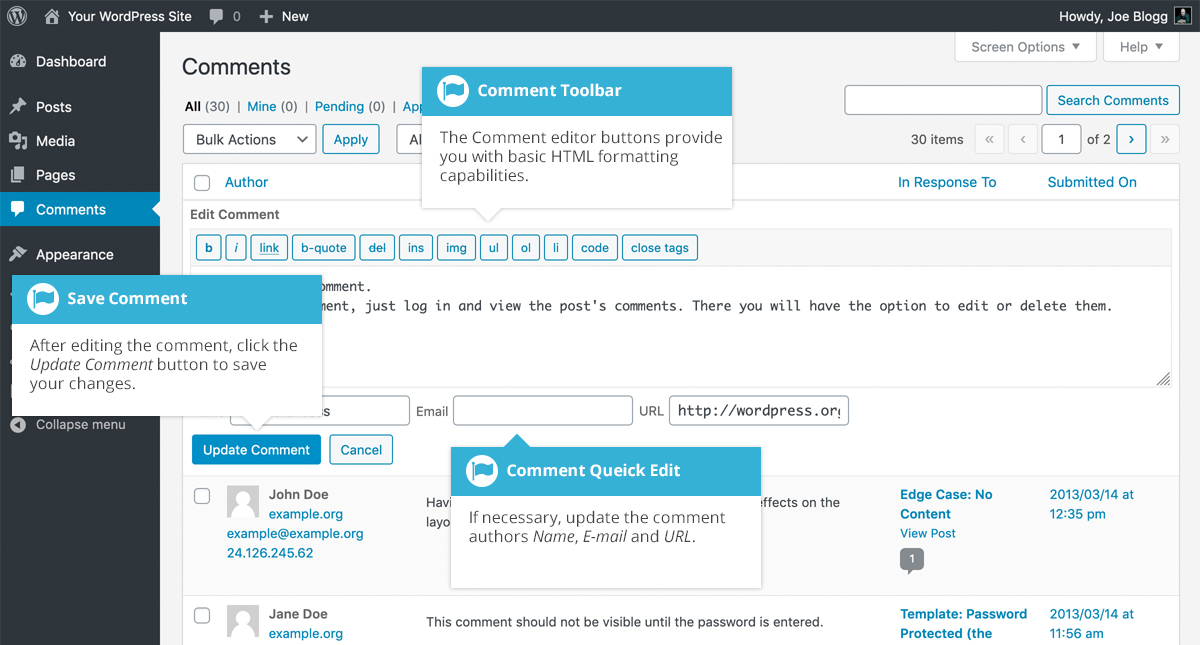Select Comments in the sidebar
Viewport: 1200px width, 645px height.
[80, 209]
